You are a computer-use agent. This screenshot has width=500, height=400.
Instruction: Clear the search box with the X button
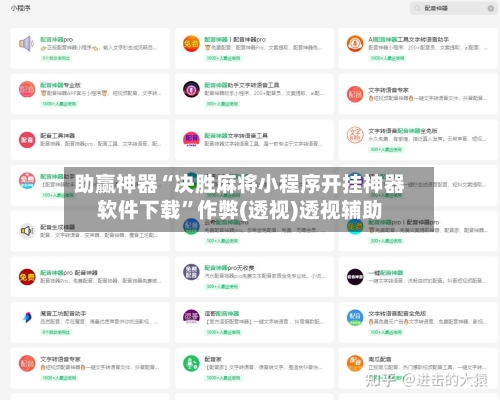pos(491,8)
